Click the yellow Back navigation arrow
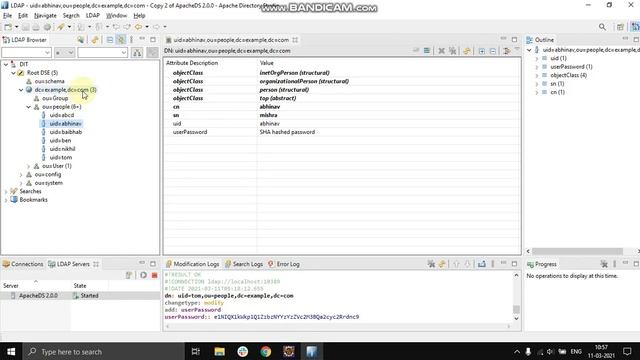The height and width of the screenshot is (360, 640). tap(139, 27)
